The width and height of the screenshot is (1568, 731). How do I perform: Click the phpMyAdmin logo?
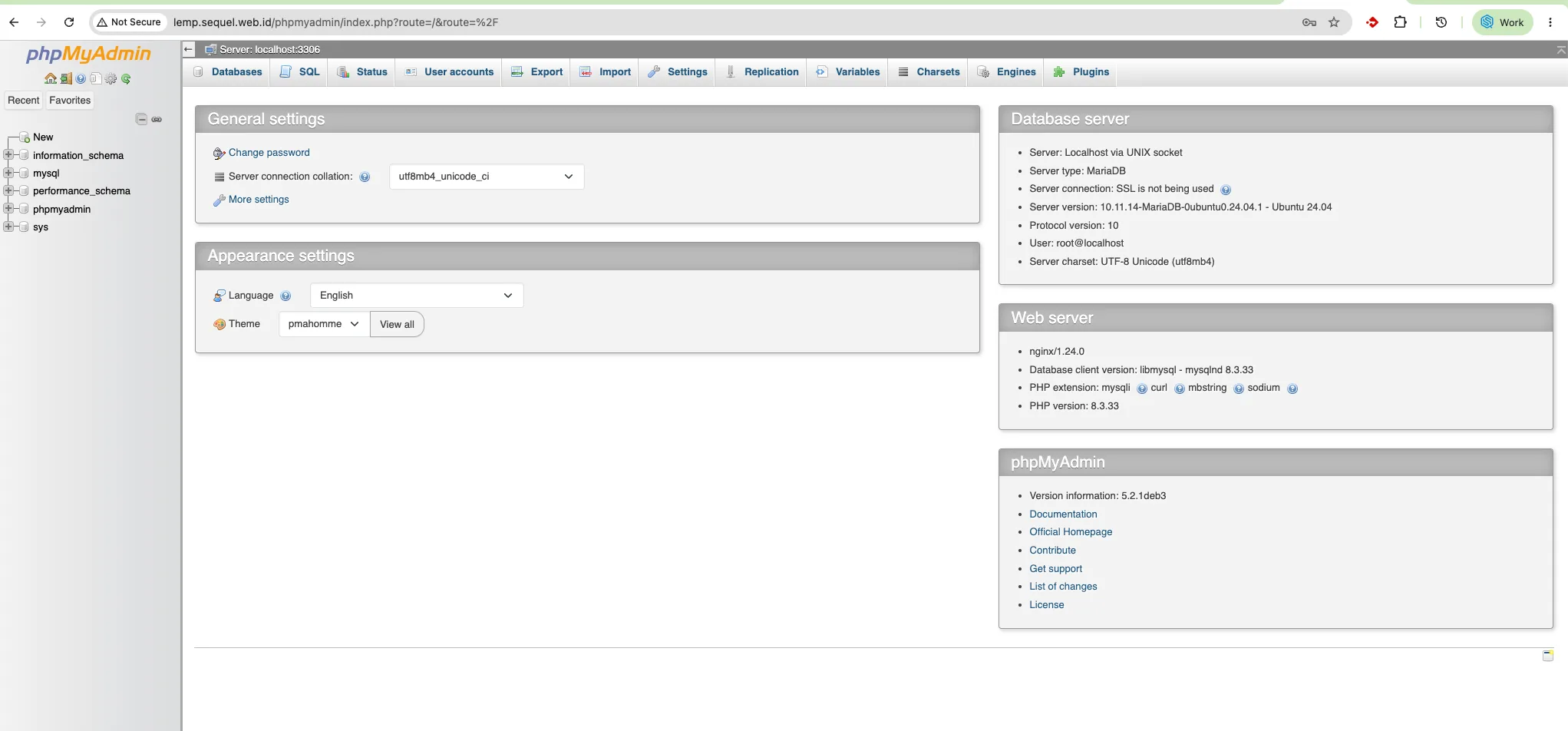(89, 54)
